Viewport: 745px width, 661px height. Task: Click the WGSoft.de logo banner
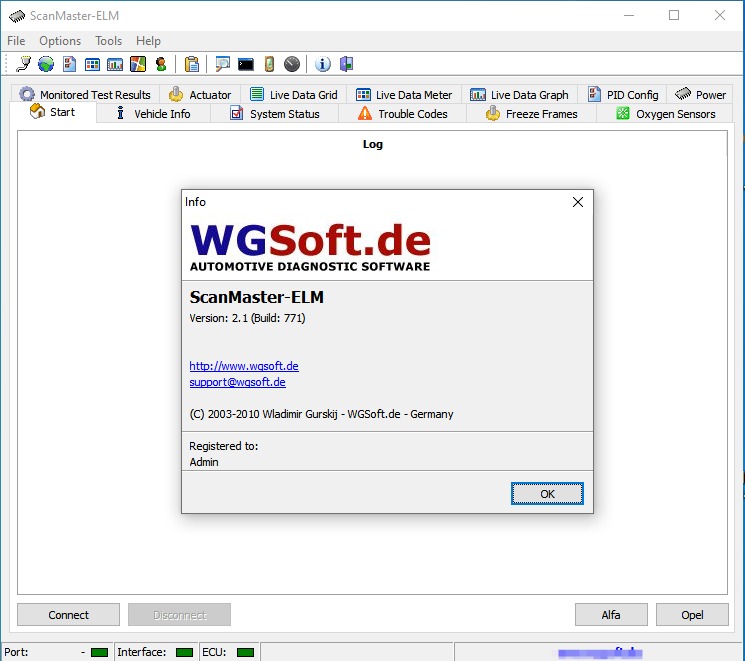pos(310,247)
